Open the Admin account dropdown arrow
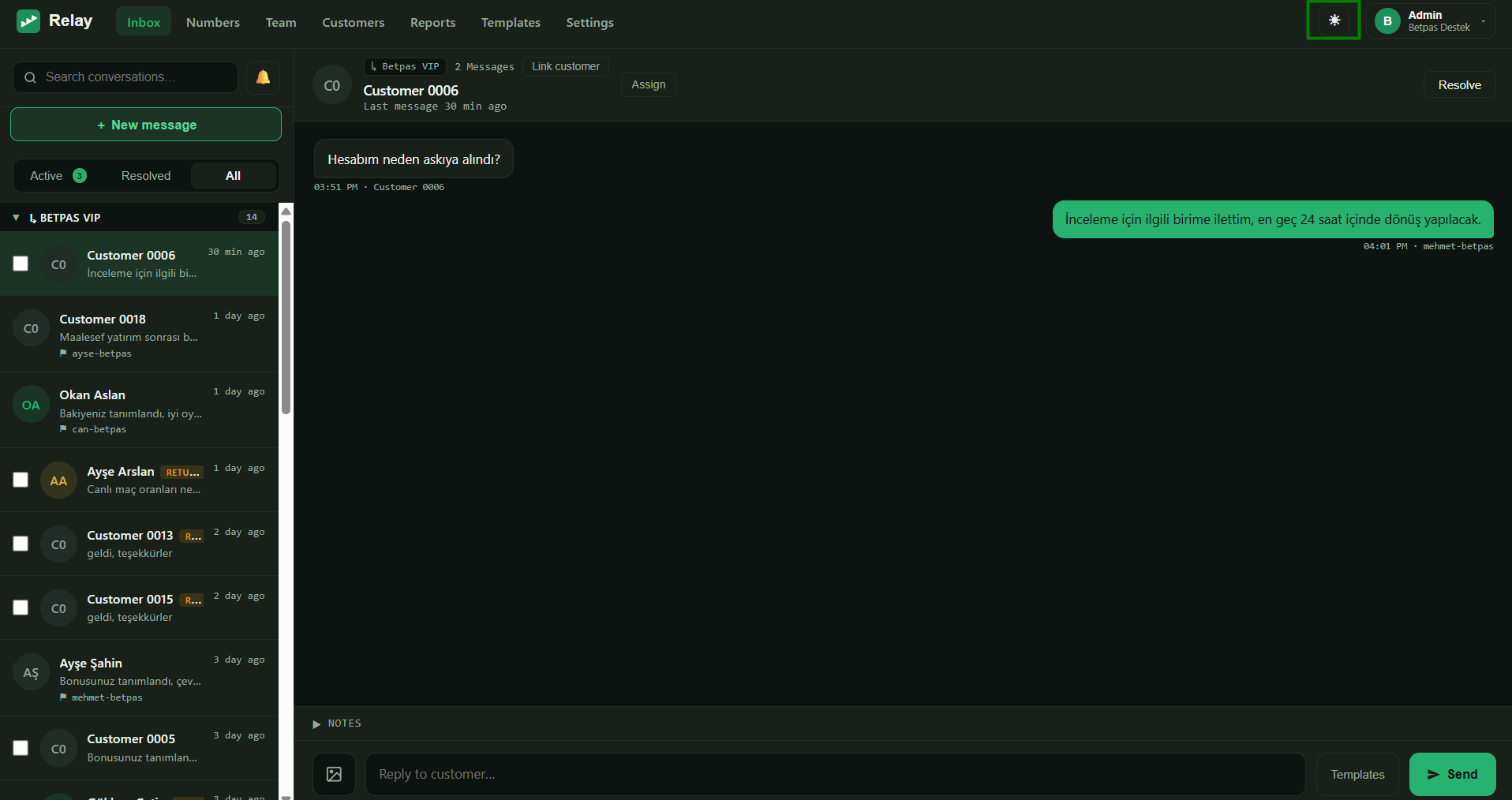The width and height of the screenshot is (1512, 800). coord(1484,21)
